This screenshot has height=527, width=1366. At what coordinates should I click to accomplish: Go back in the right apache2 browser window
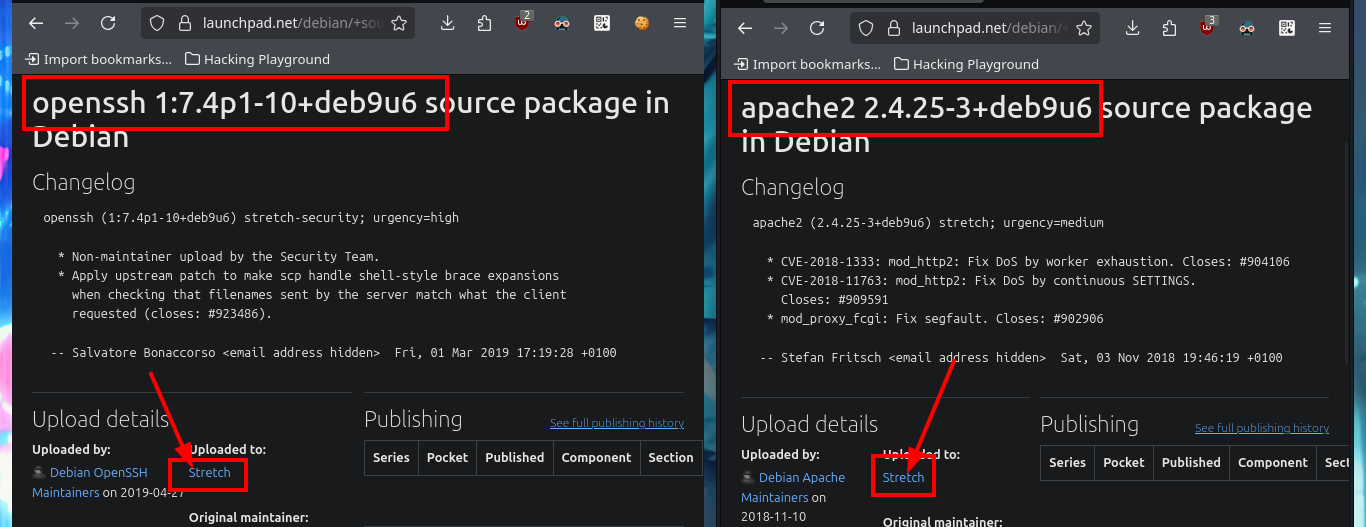(745, 28)
